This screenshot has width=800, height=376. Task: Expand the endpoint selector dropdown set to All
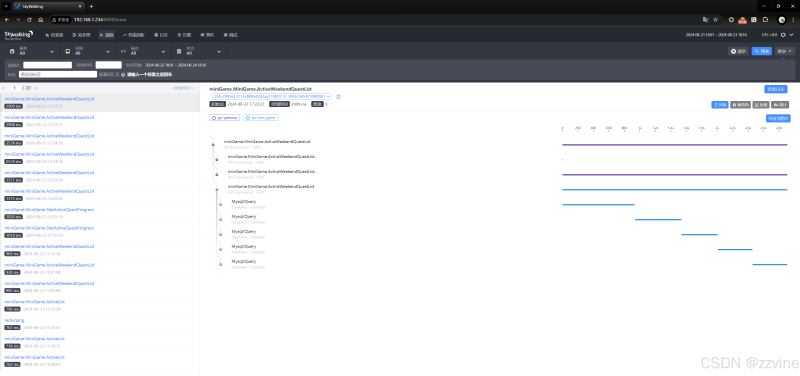coord(143,52)
